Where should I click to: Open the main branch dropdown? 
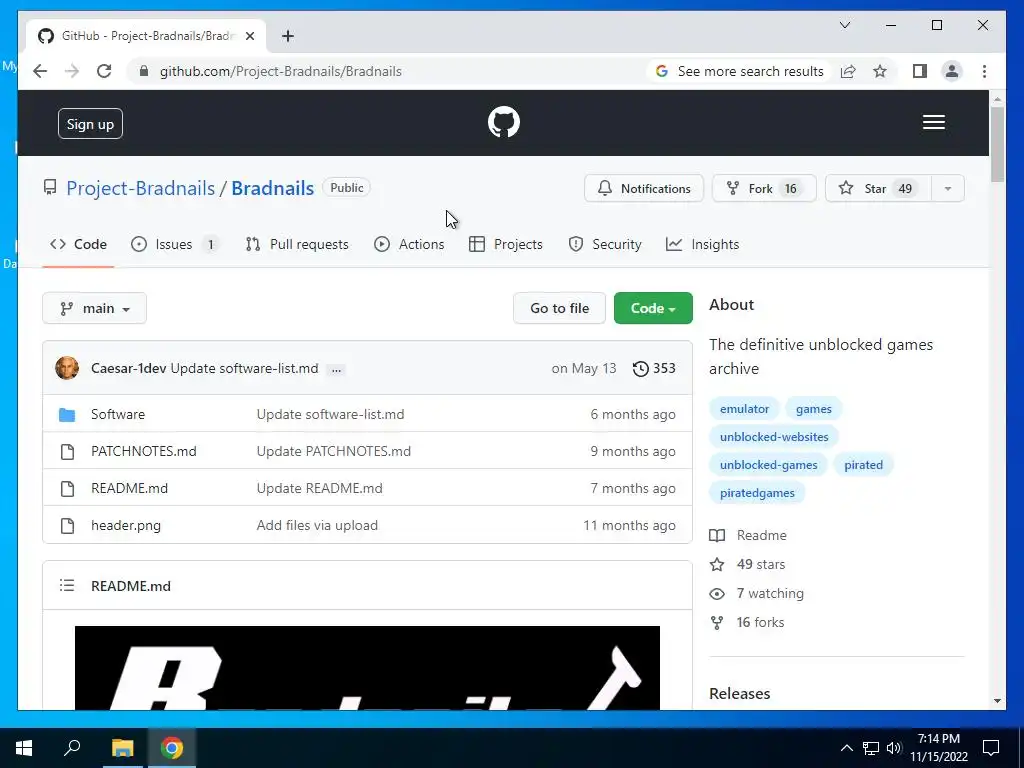point(95,308)
